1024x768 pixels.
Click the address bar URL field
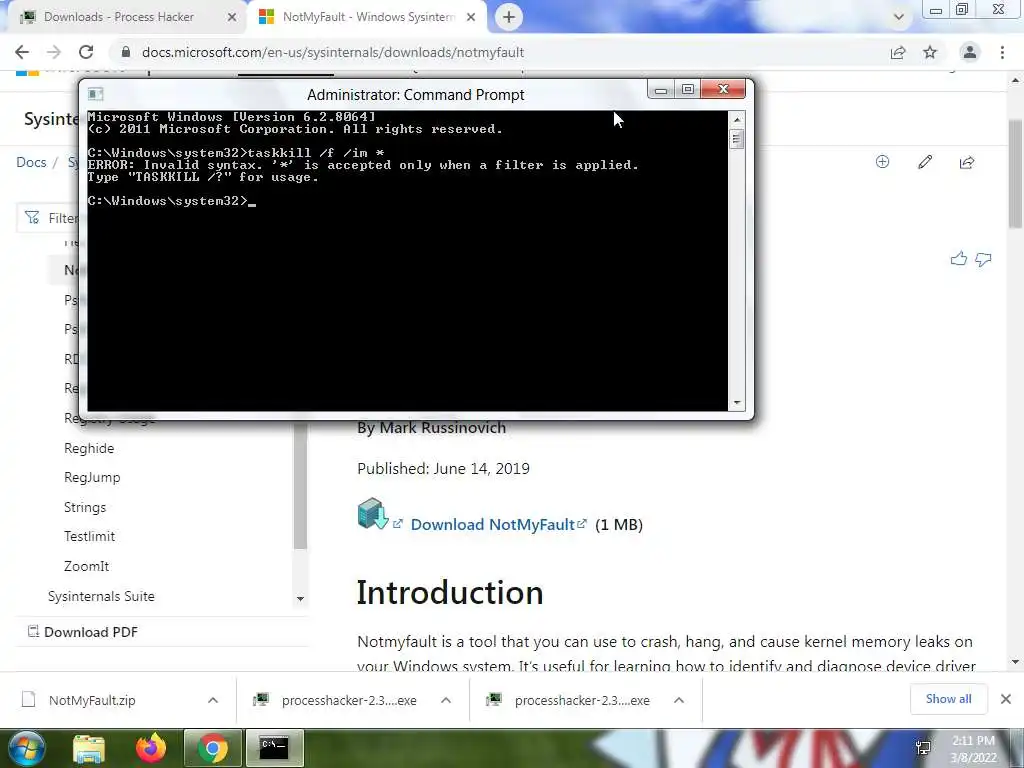pyautogui.click(x=333, y=52)
